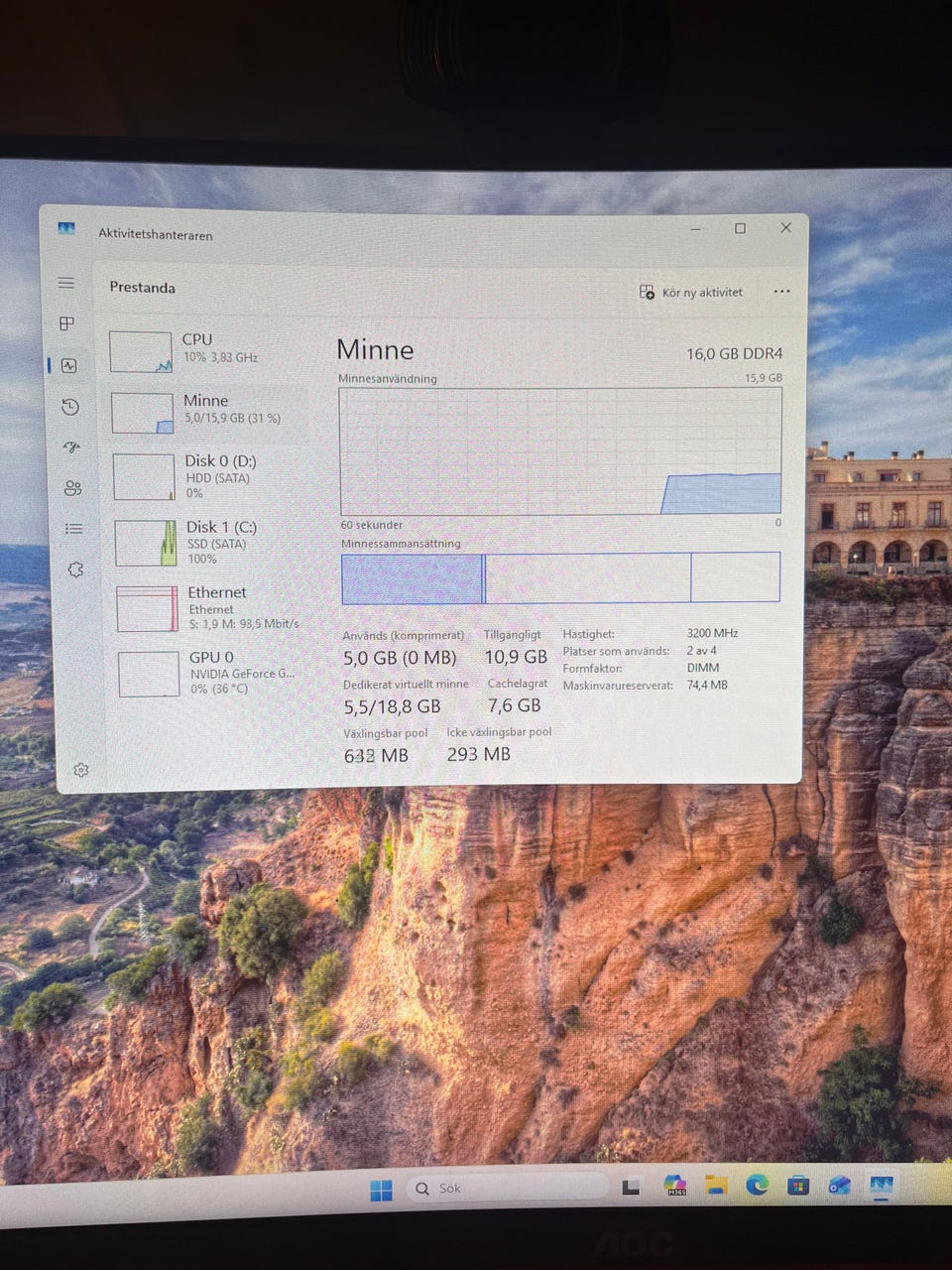Open the Processes page icon in sidebar
This screenshot has height=1270, width=952.
tap(67, 323)
